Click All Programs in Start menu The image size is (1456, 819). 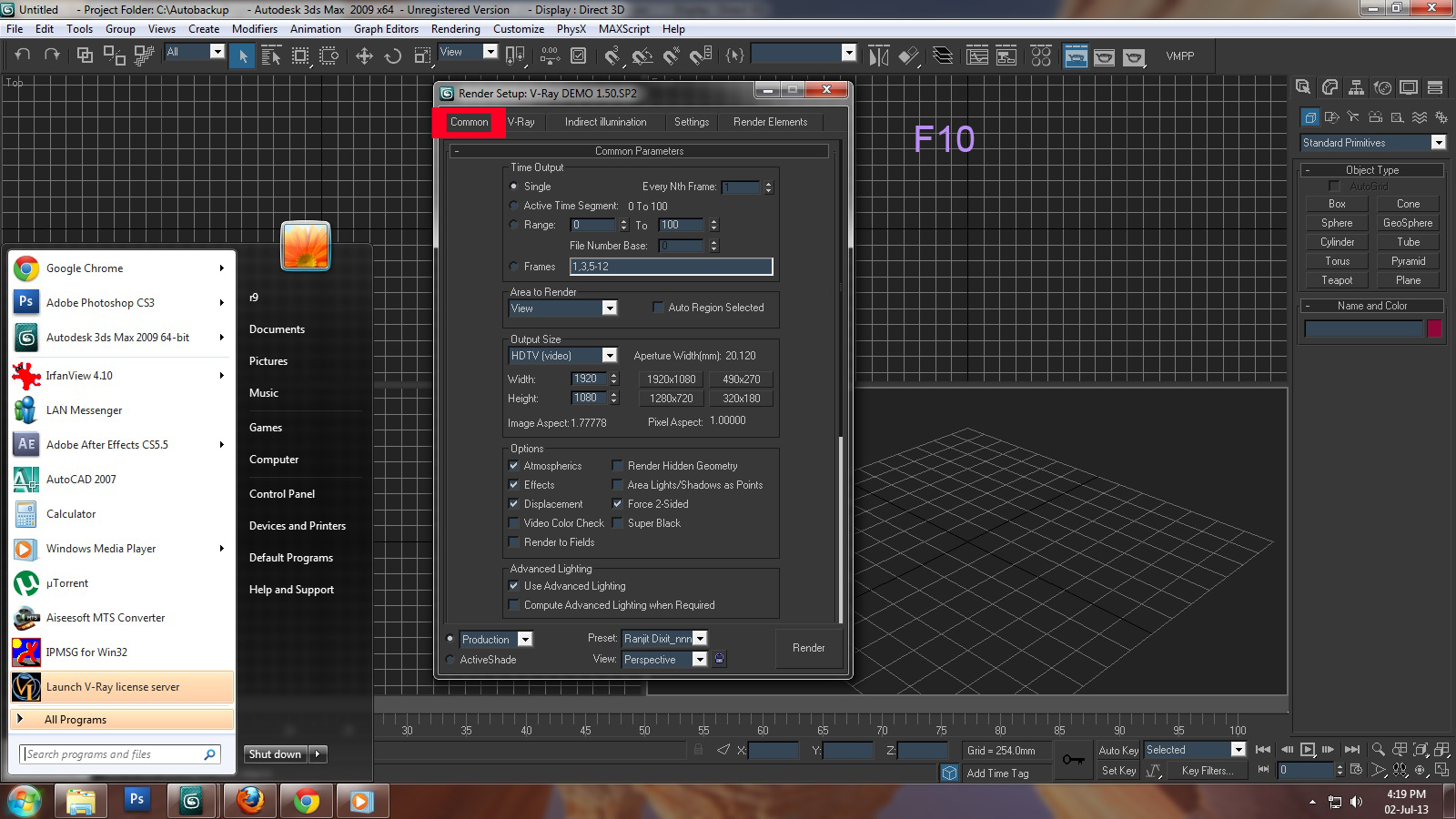click(x=122, y=720)
